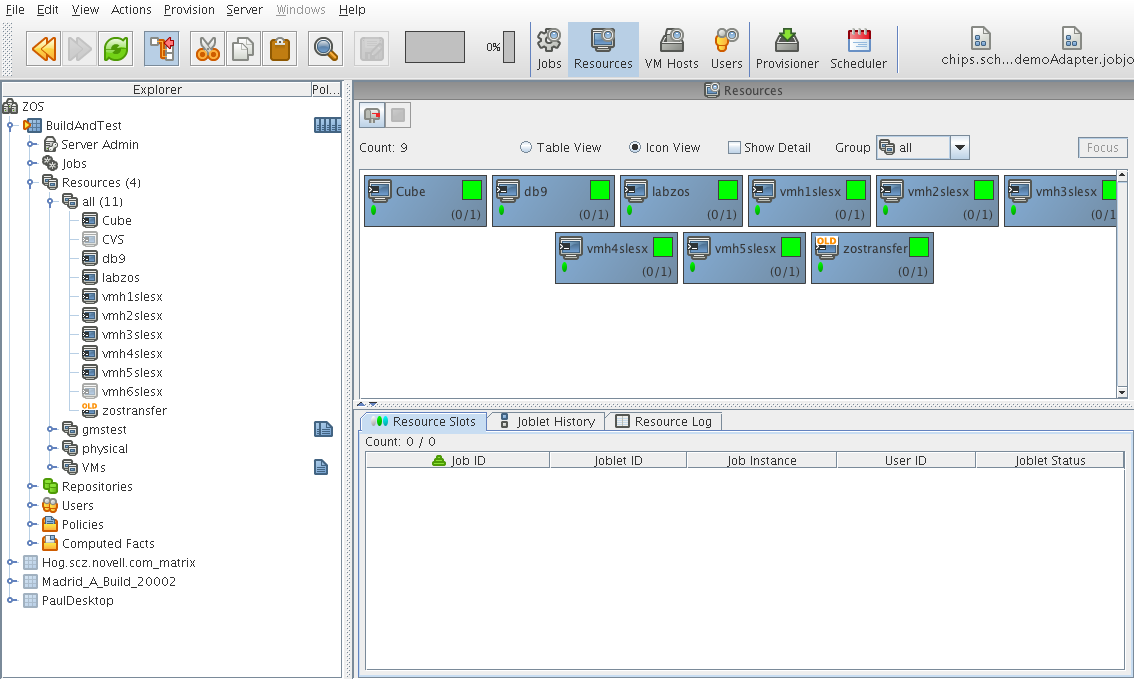Switch to the Joblet History tab

[x=547, y=422]
